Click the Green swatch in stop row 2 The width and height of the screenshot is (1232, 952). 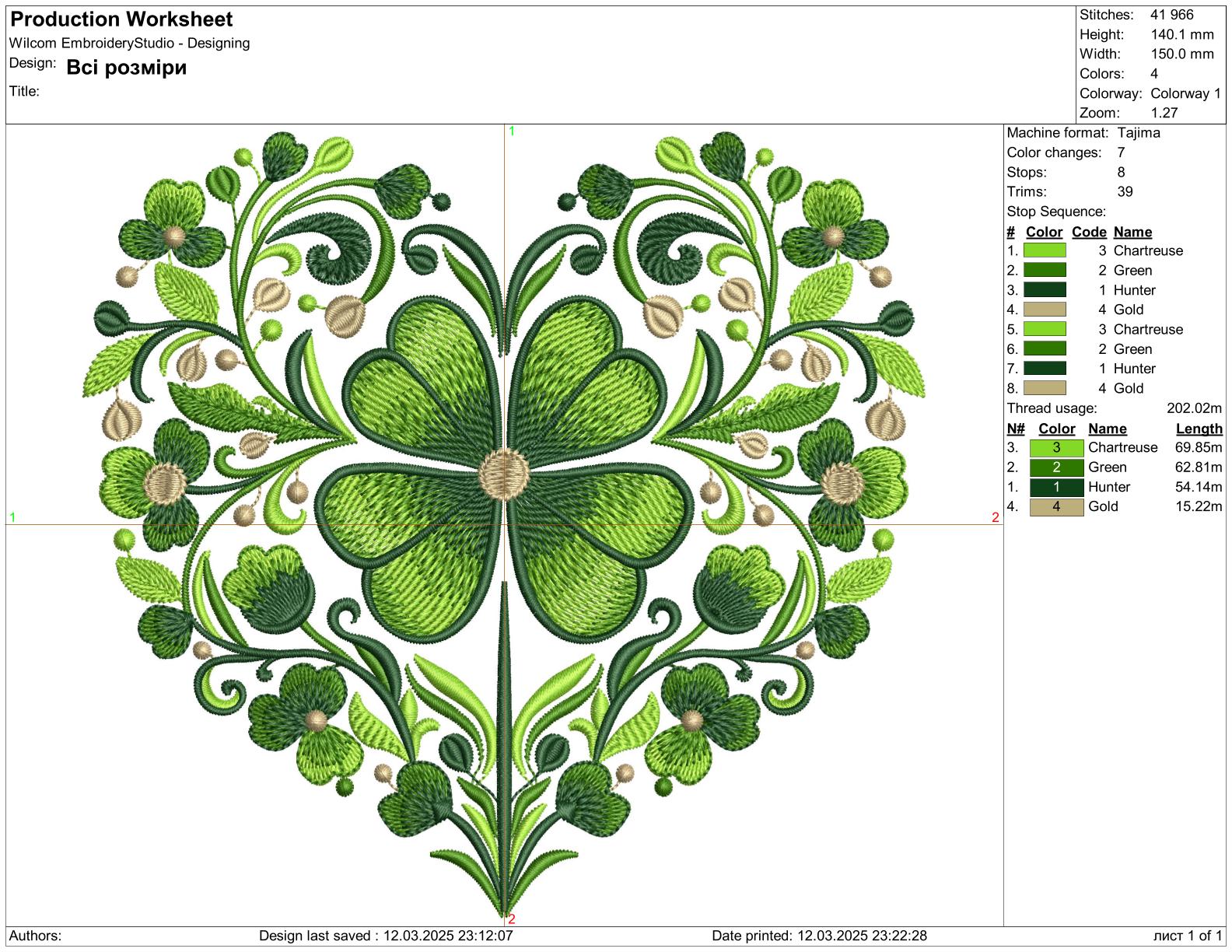[1045, 270]
